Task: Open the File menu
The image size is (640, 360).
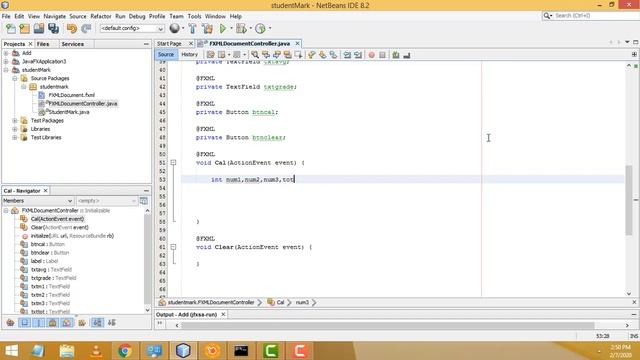Action: 6,16
